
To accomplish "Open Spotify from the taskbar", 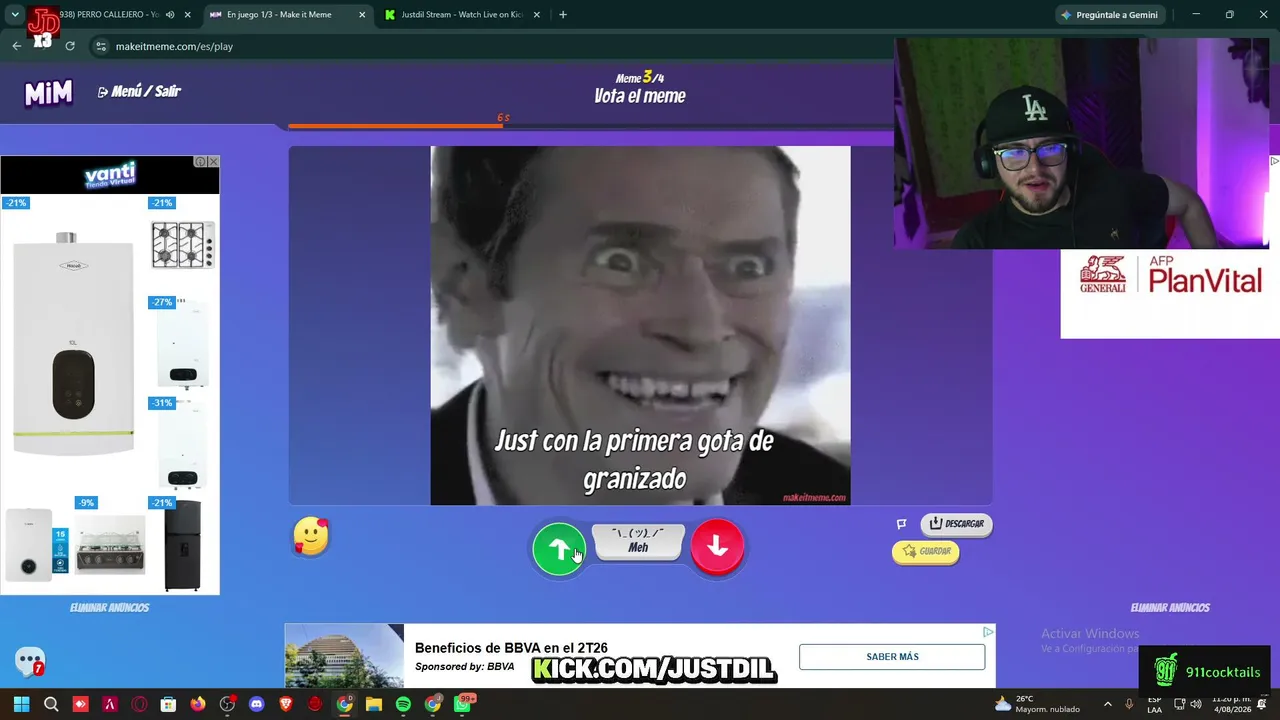I will pyautogui.click(x=403, y=704).
